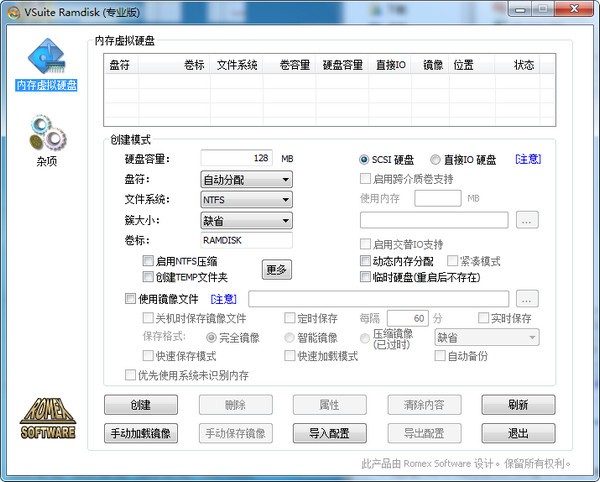Click the image file path field
The width and height of the screenshot is (600, 482).
point(379,299)
